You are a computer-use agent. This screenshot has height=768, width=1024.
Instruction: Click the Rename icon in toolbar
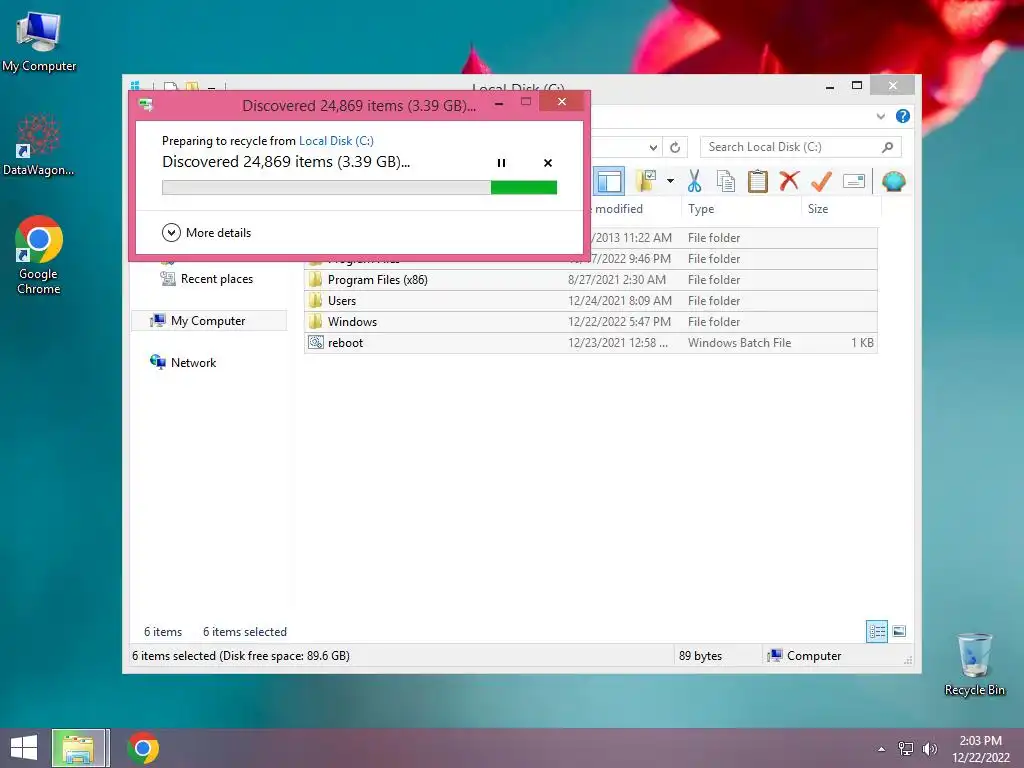pyautogui.click(x=854, y=181)
